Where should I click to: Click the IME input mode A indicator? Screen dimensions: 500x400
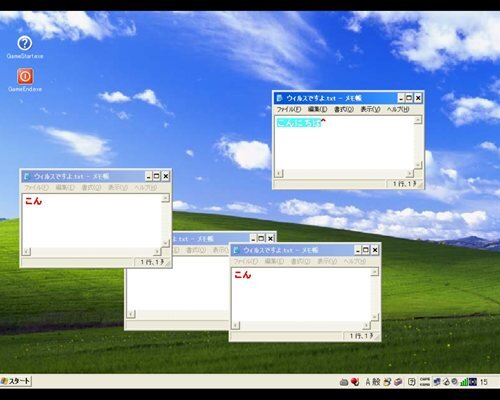point(368,382)
